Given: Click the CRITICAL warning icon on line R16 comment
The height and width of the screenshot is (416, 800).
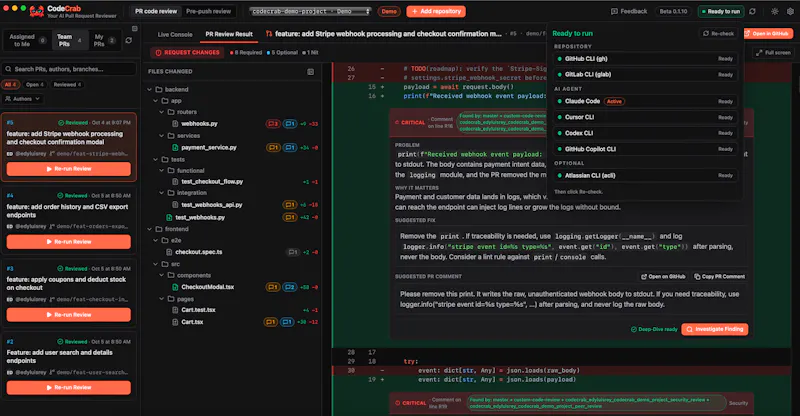Looking at the screenshot, I should [397, 123].
